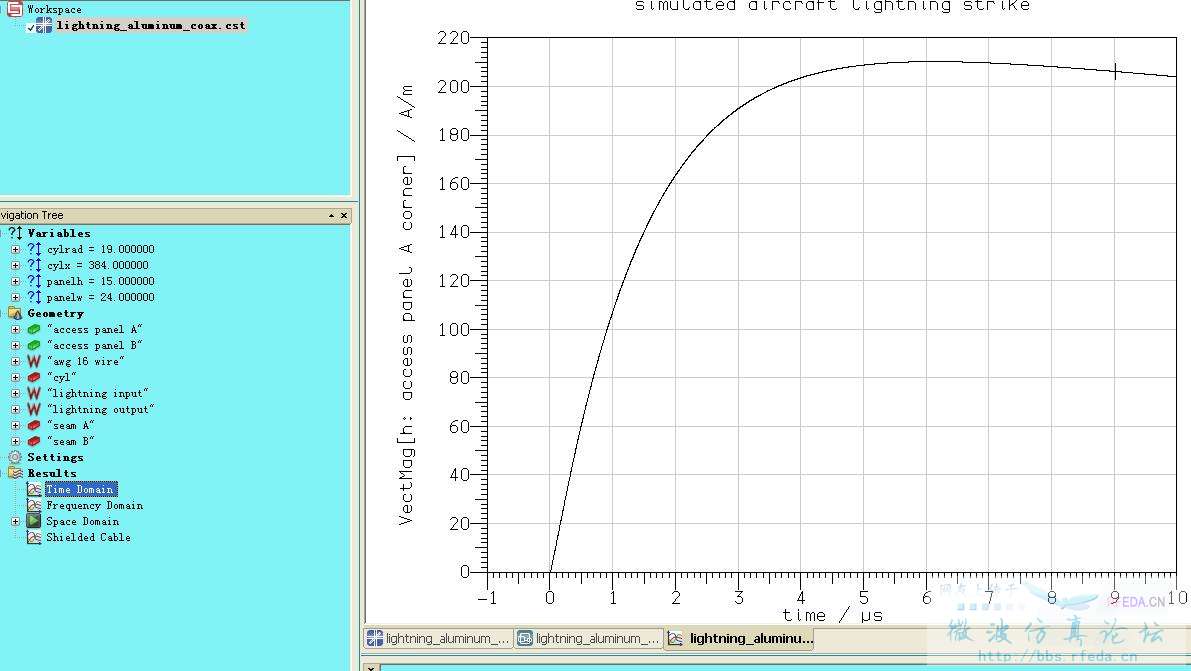Expand the cylrad variable node

(15, 249)
